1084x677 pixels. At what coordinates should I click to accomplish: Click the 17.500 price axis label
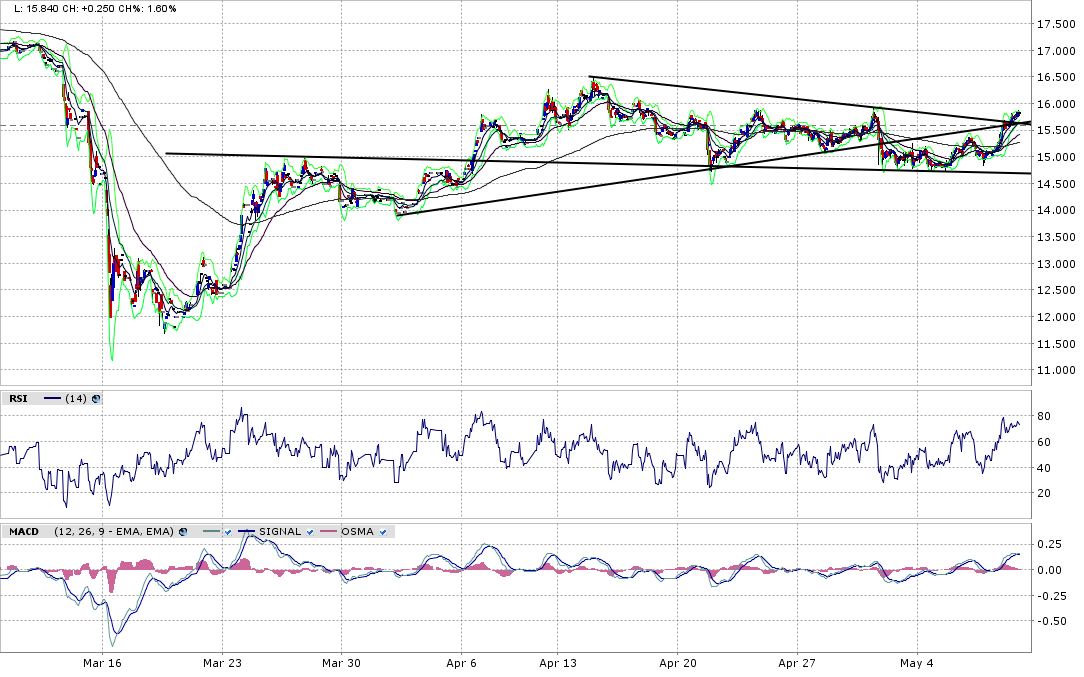pyautogui.click(x=1056, y=24)
